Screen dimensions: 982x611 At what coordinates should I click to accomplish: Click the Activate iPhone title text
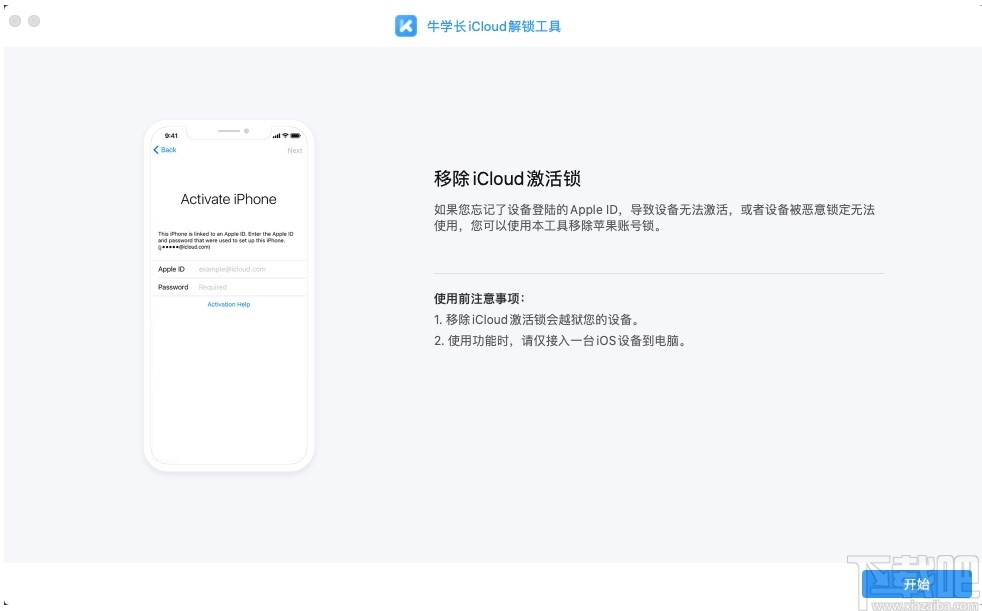click(230, 199)
